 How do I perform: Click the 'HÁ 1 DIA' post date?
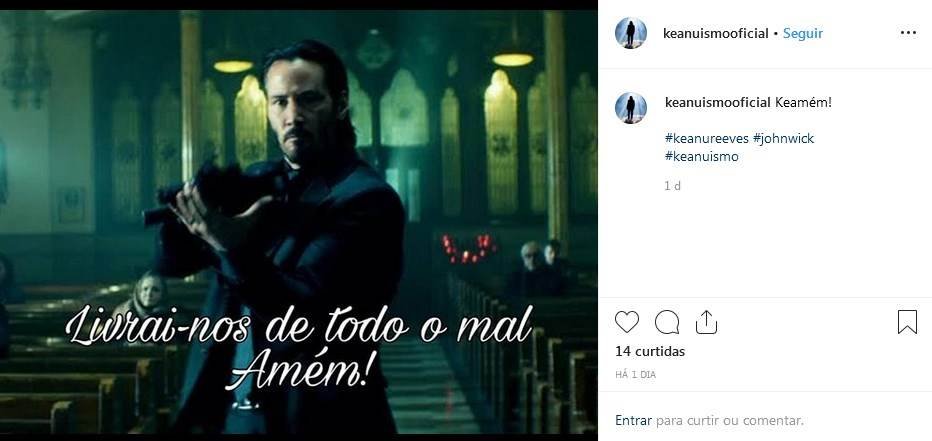(x=635, y=375)
